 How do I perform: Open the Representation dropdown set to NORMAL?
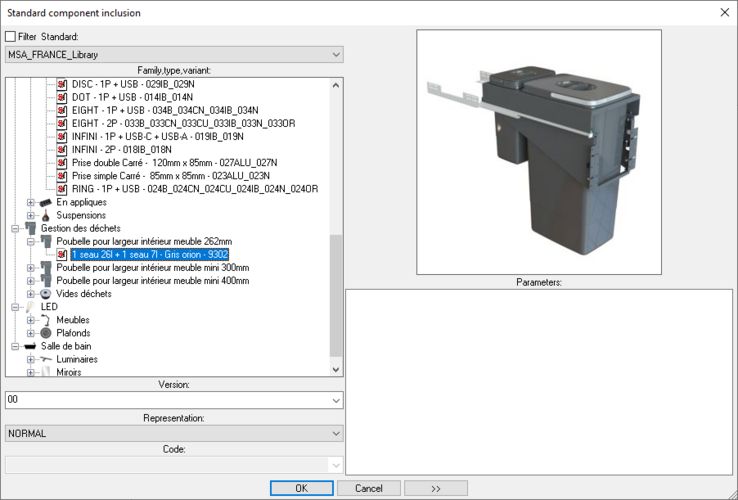click(x=335, y=433)
